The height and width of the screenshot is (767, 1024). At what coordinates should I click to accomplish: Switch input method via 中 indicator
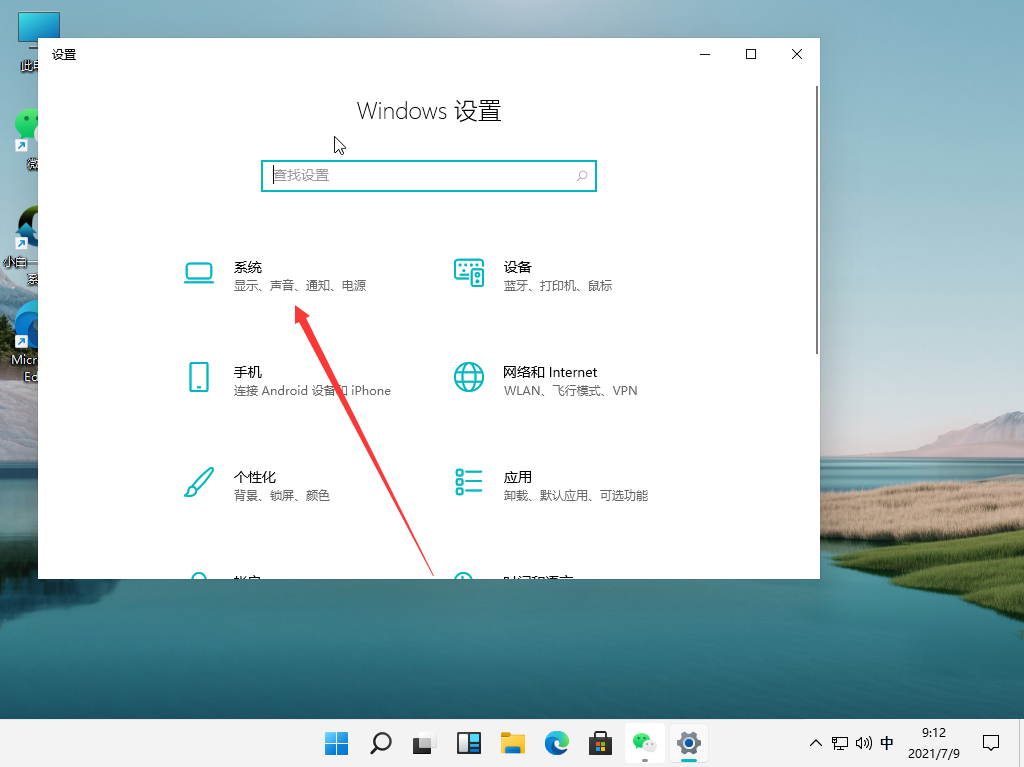[886, 743]
